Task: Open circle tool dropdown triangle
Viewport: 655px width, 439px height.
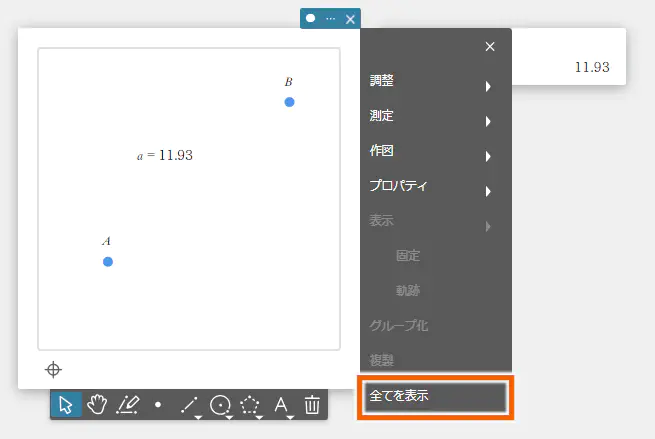Action: pos(229,417)
